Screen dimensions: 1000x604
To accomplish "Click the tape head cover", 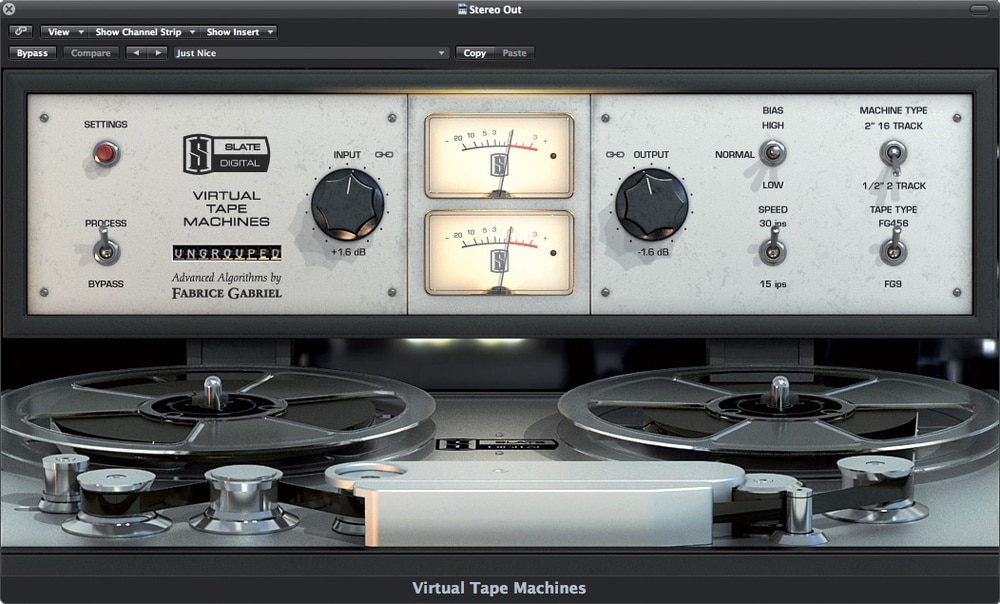I will (536, 504).
